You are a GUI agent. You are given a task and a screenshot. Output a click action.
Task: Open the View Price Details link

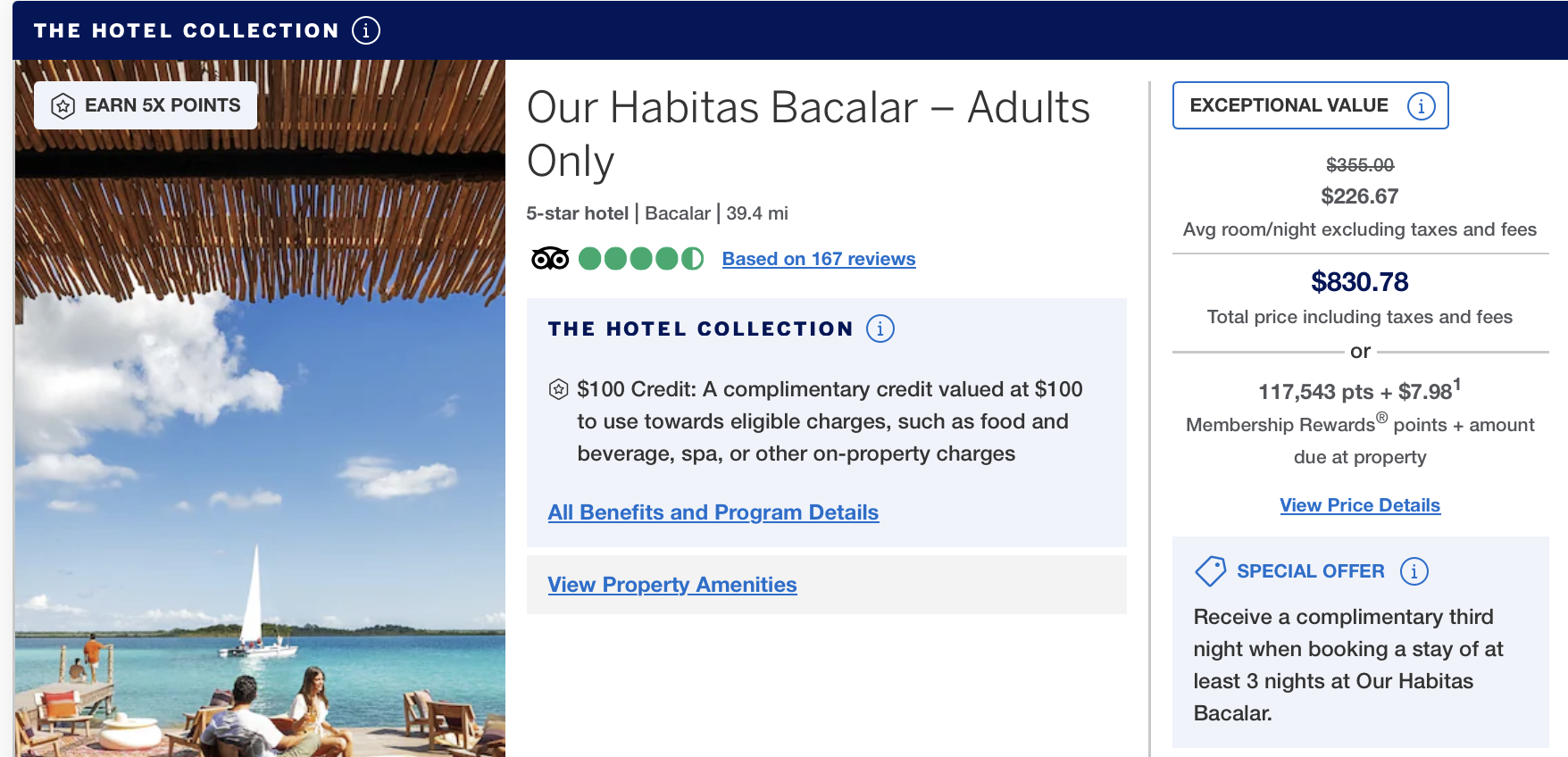[x=1360, y=505]
